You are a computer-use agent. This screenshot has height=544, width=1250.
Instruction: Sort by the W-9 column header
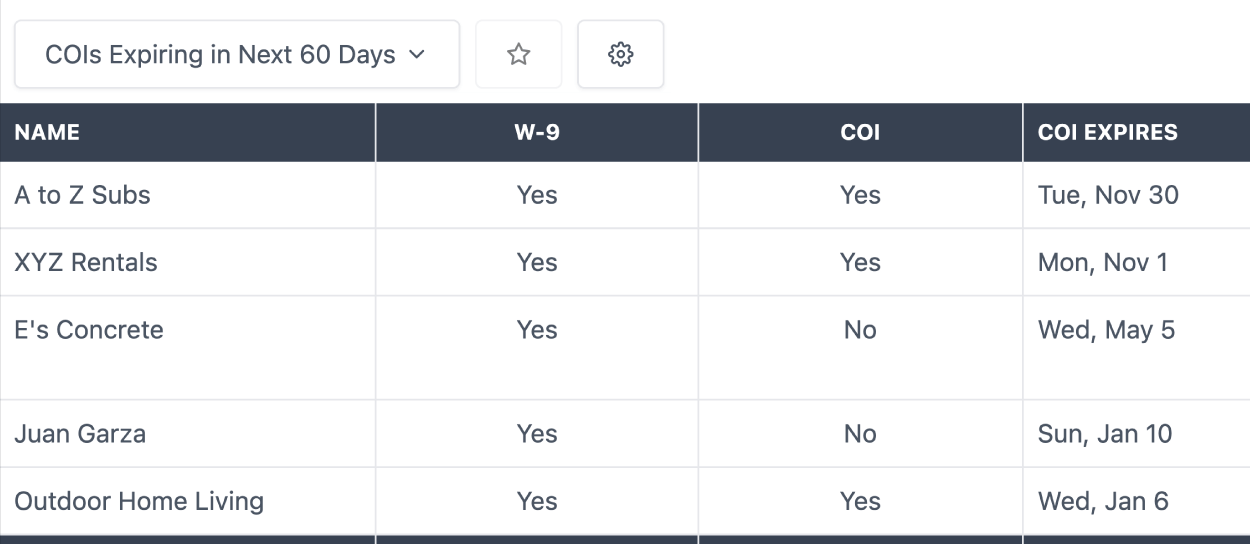(537, 132)
